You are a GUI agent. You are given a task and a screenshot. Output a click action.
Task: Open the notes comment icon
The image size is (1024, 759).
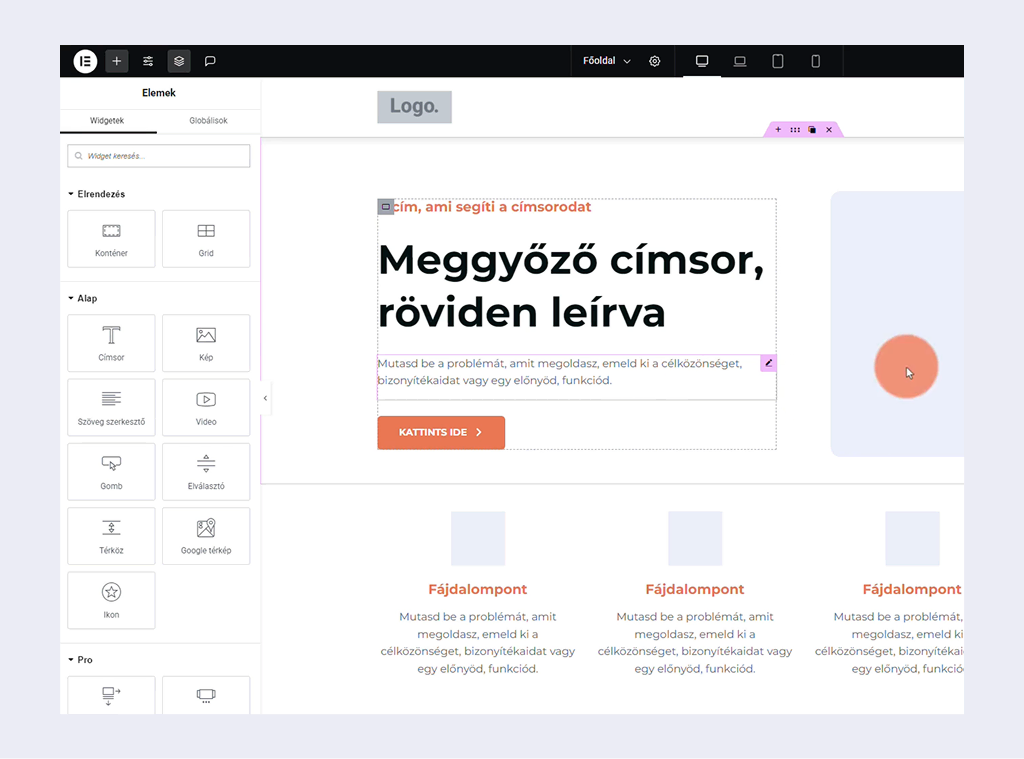click(210, 61)
